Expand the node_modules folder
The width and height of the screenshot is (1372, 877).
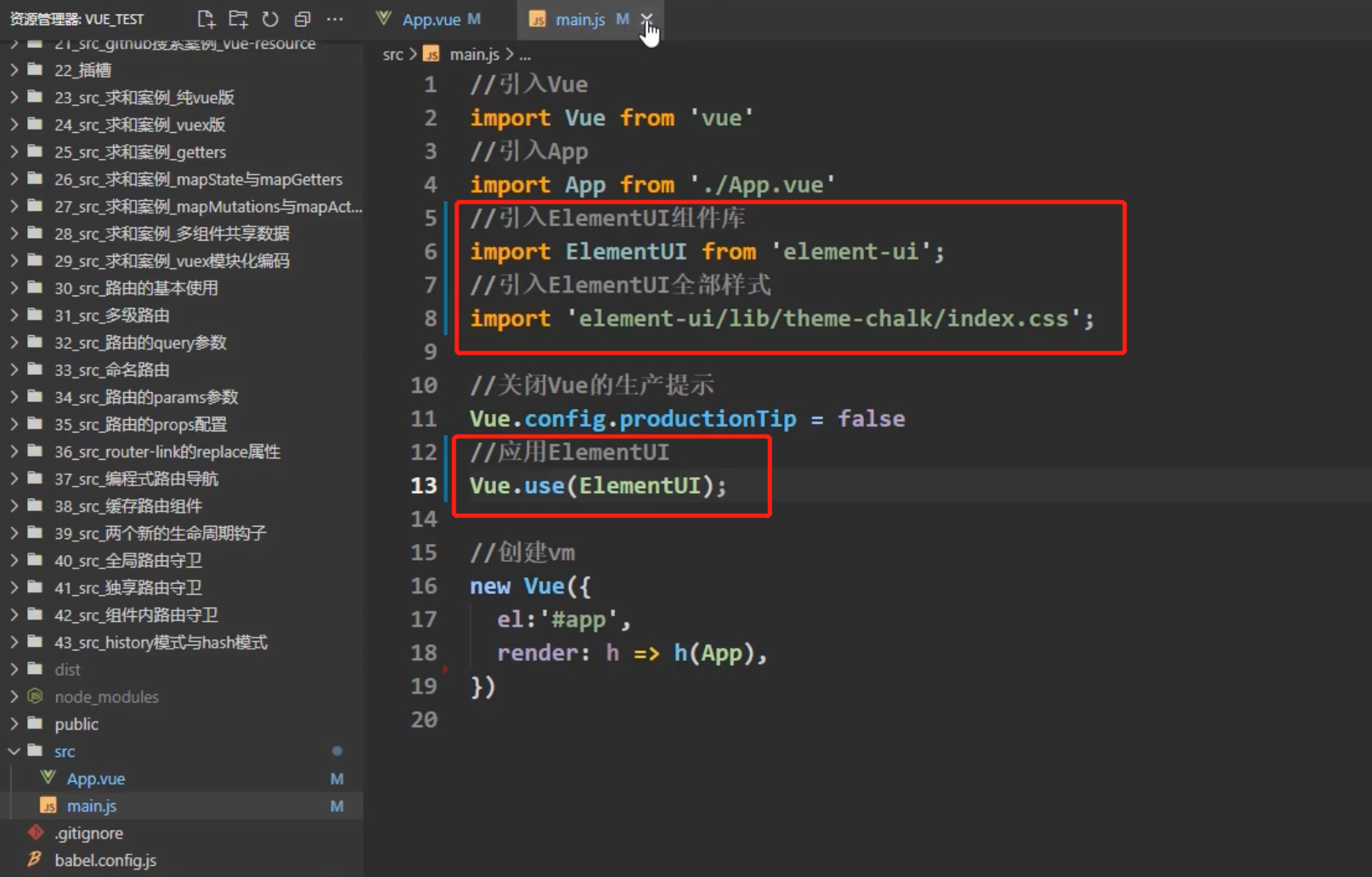point(14,696)
